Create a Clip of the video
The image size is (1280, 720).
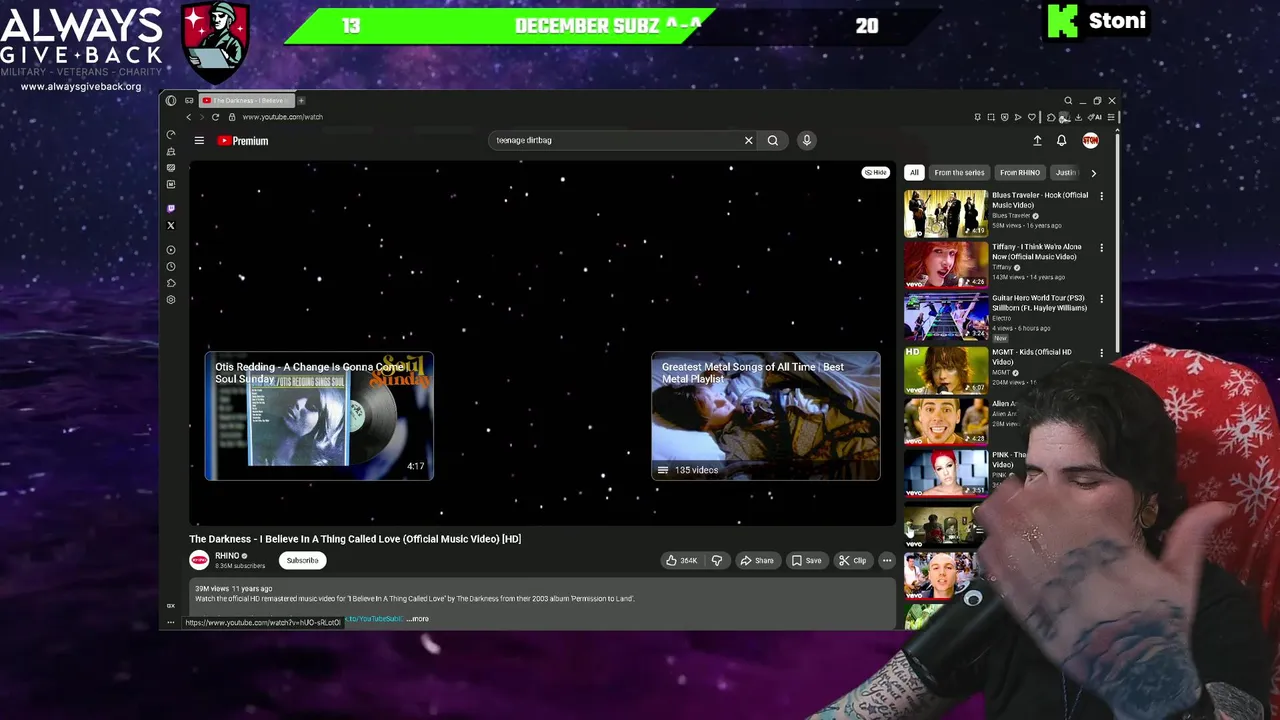coord(852,561)
